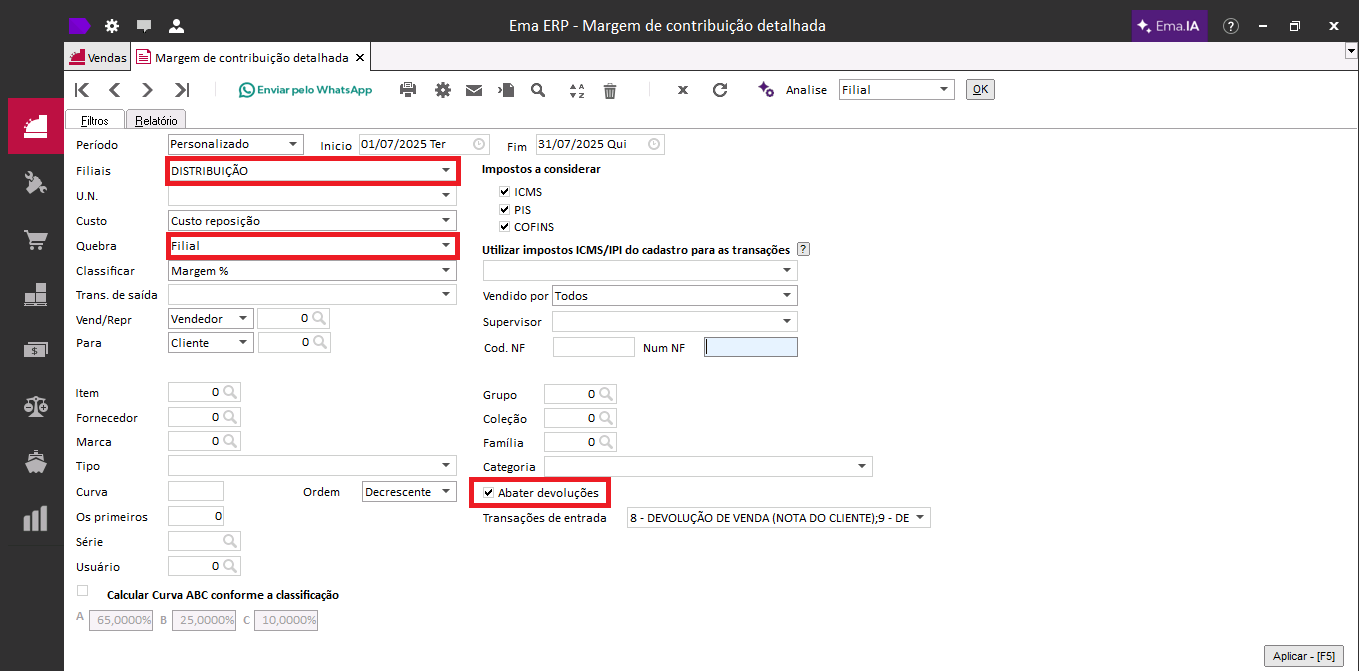Switch to the Vendas tab
Image resolution: width=1359 pixels, height=671 pixels.
click(99, 58)
